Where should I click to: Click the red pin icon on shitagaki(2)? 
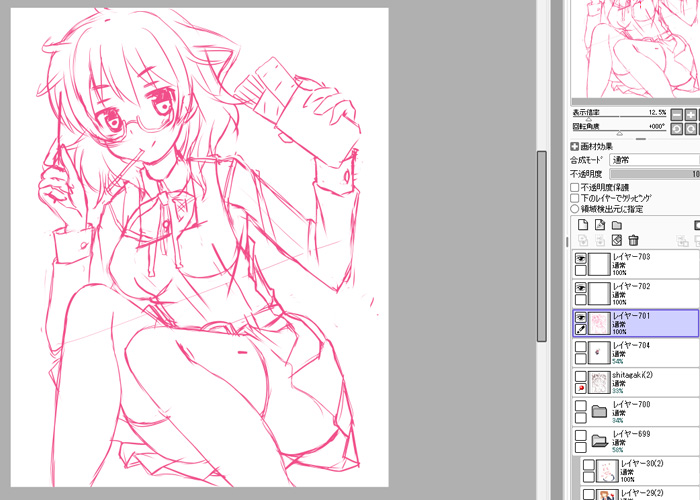tap(580, 388)
